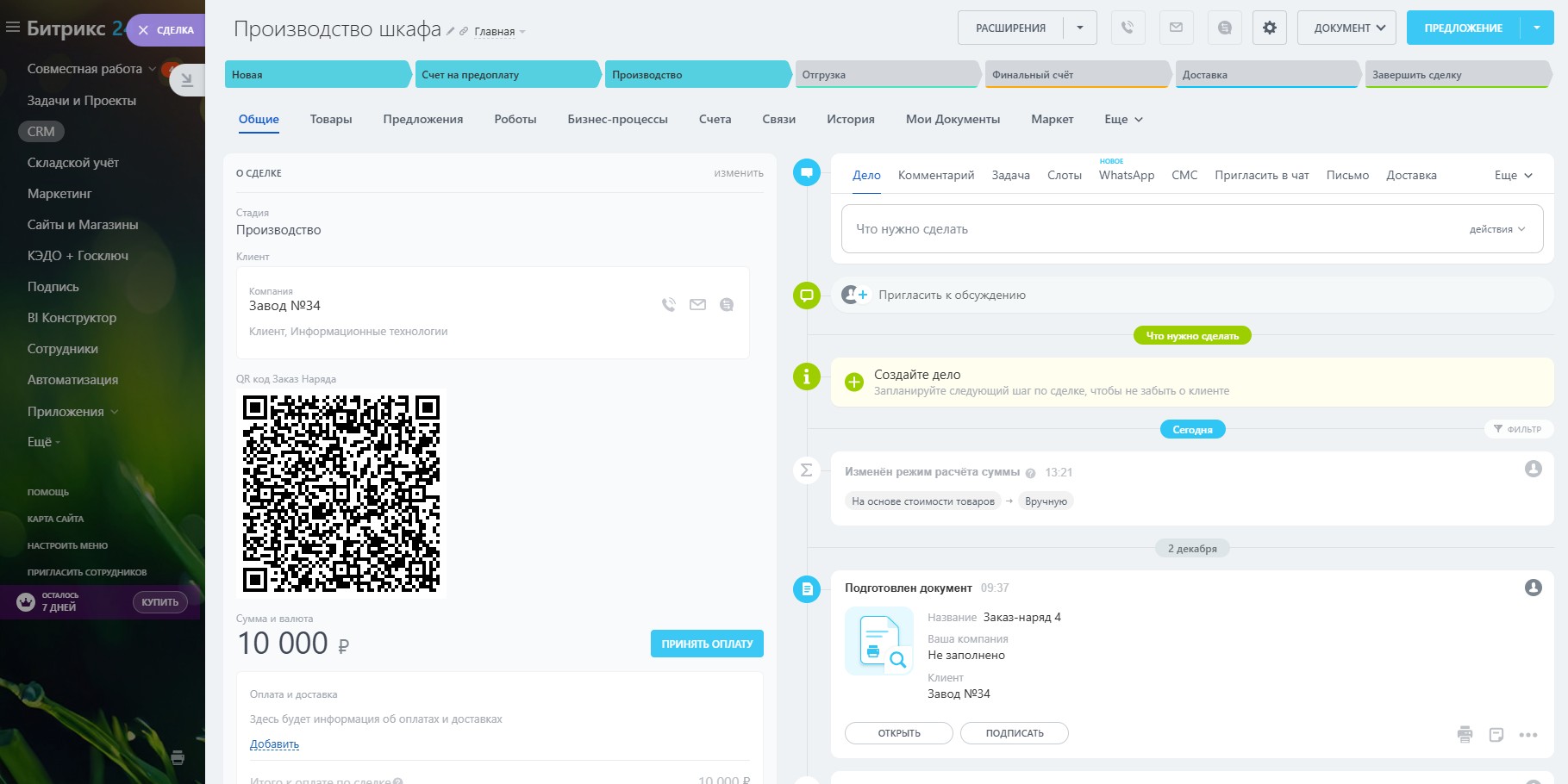Click the Что нужно сделать input field

[x=1121, y=229]
